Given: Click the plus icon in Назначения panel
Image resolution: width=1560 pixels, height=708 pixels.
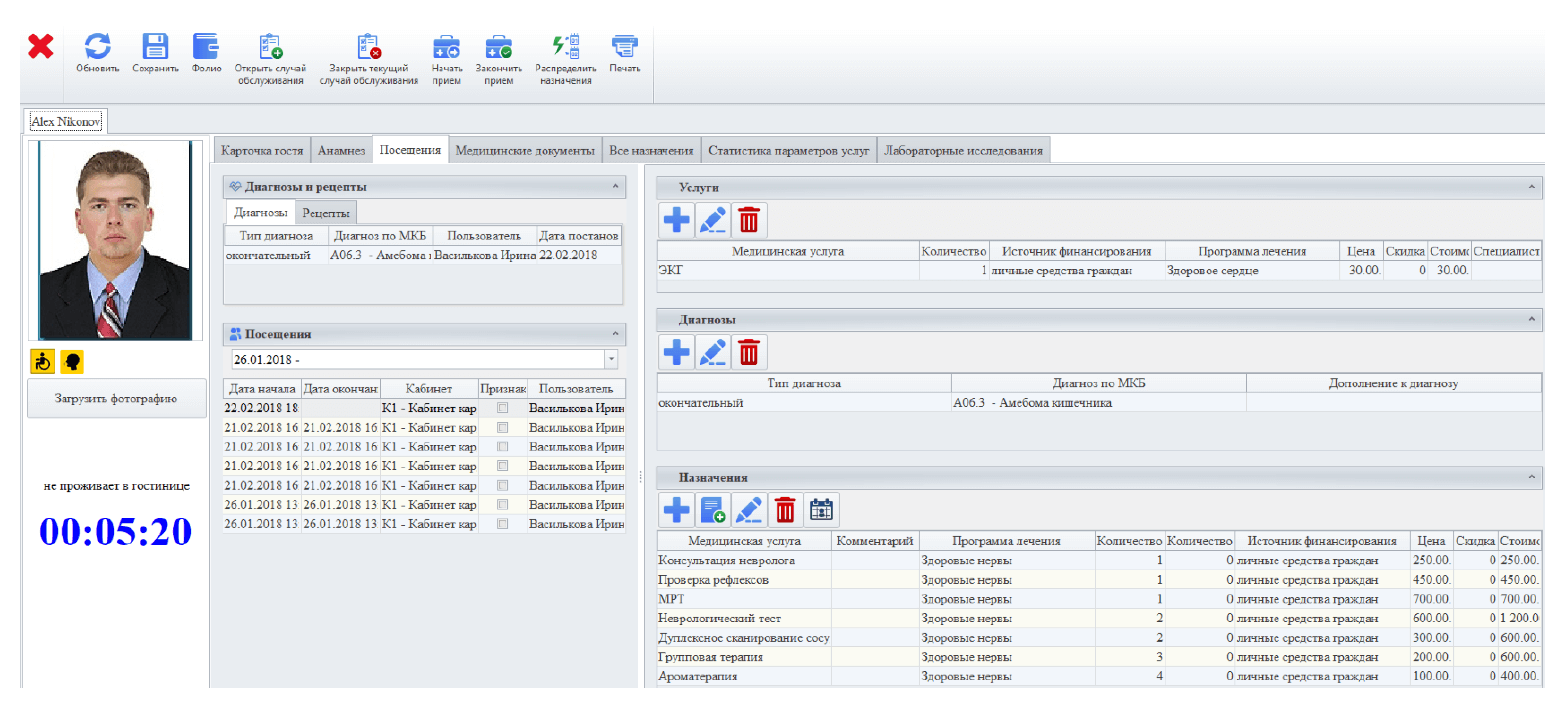Looking at the screenshot, I should [x=677, y=510].
